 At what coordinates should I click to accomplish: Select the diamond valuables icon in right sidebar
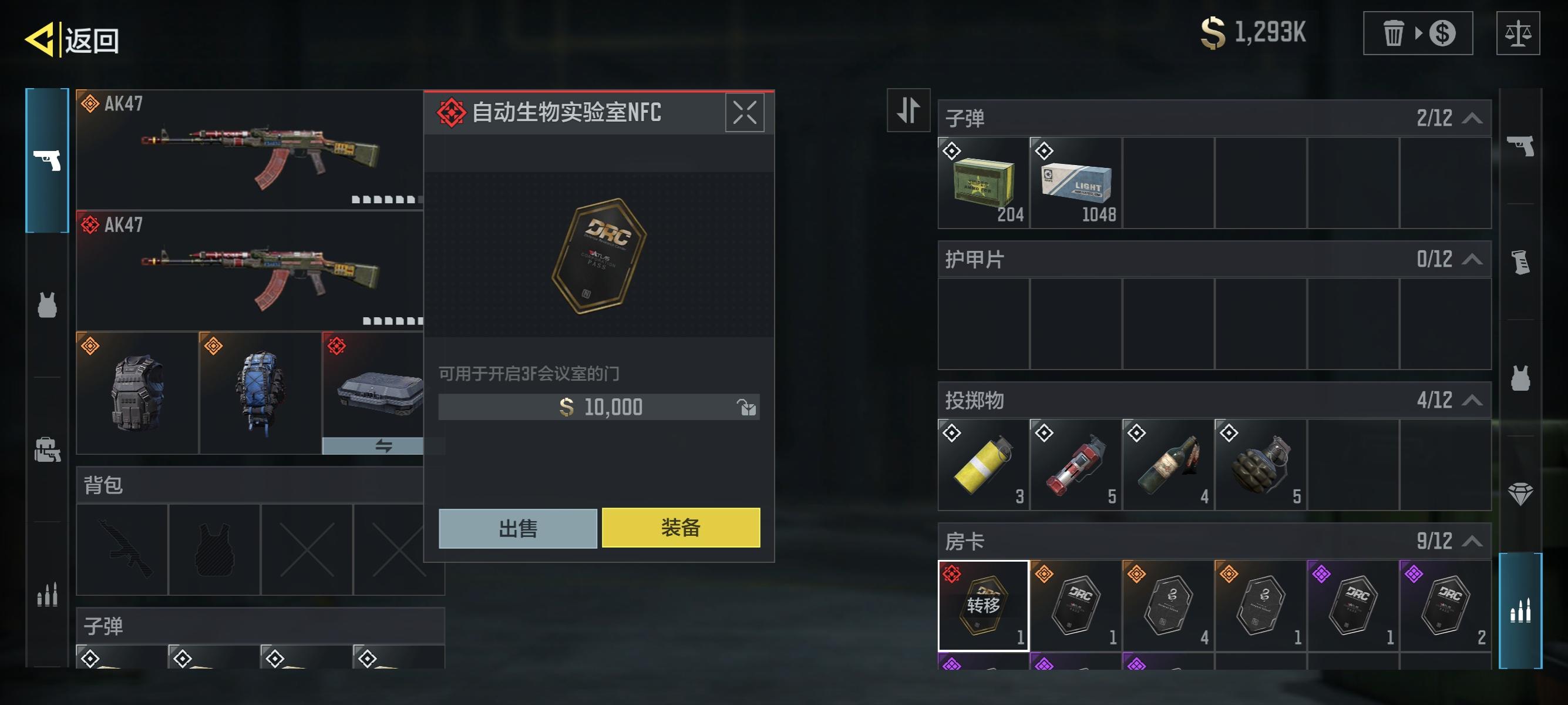(1520, 493)
